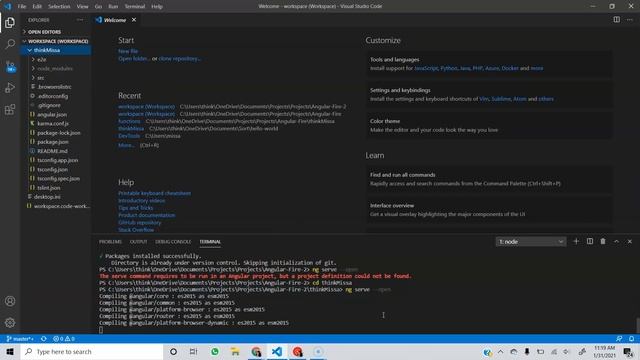This screenshot has width=640, height=360.
Task: Click Interface overview option
Action: pyautogui.click(x=489, y=210)
